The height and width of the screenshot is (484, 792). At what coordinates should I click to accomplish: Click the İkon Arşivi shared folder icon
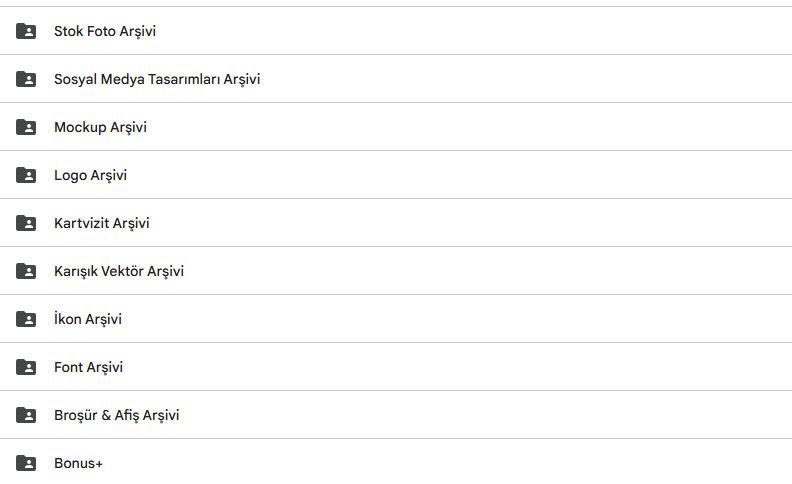click(26, 319)
